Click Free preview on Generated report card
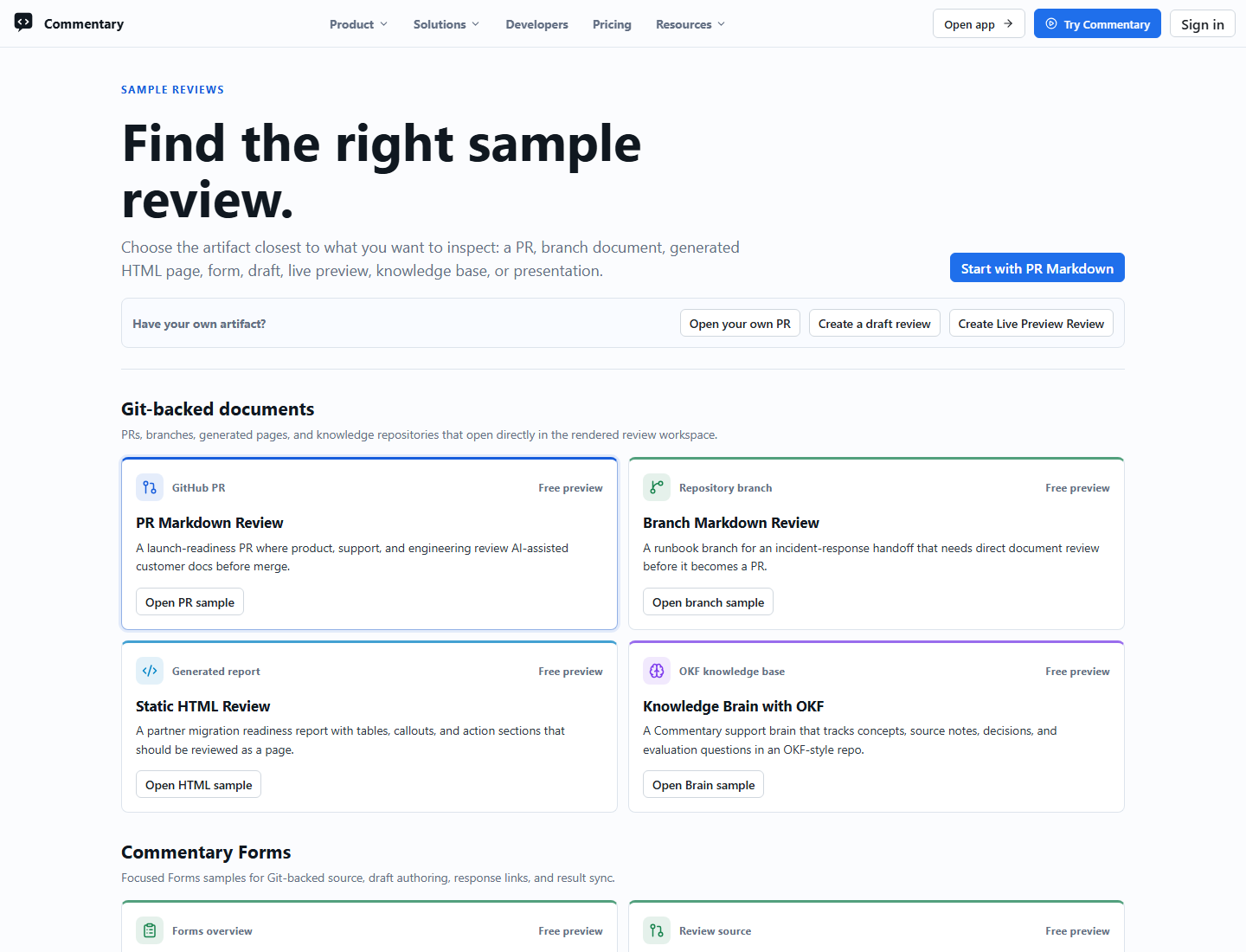This screenshot has height=952, width=1246. coord(570,671)
